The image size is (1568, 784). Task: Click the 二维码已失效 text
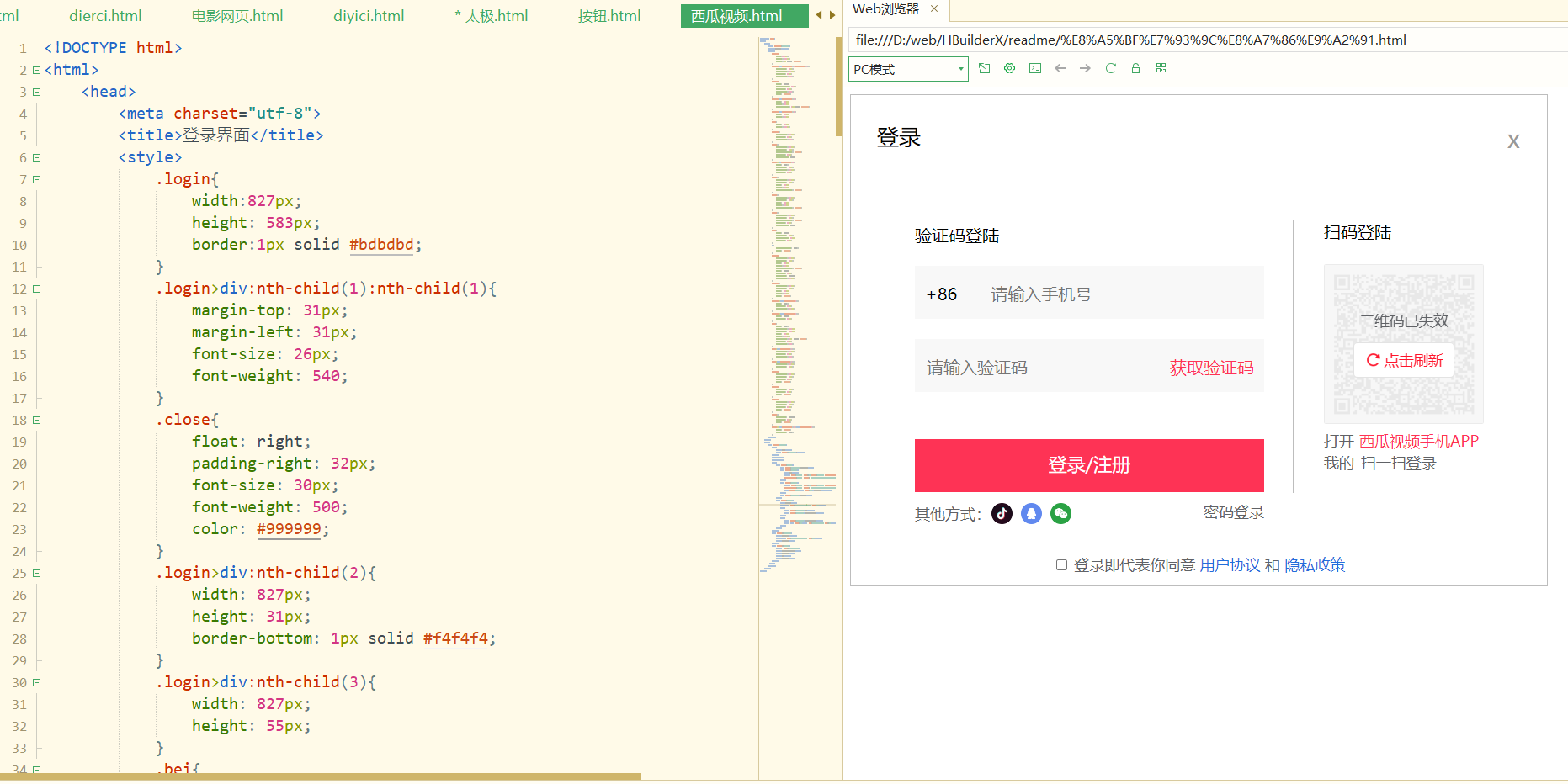1404,320
